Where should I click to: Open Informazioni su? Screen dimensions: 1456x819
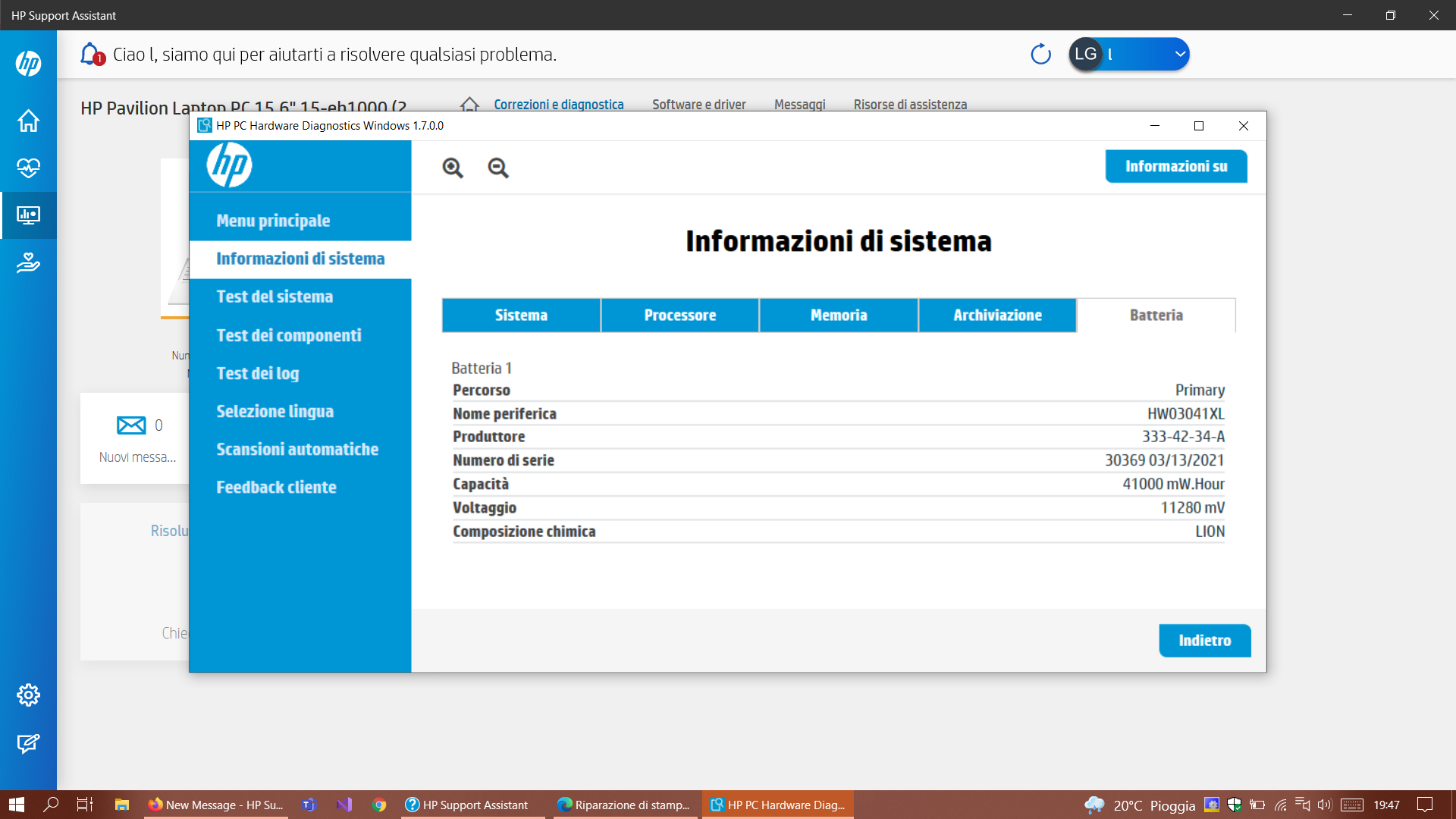pos(1175,166)
